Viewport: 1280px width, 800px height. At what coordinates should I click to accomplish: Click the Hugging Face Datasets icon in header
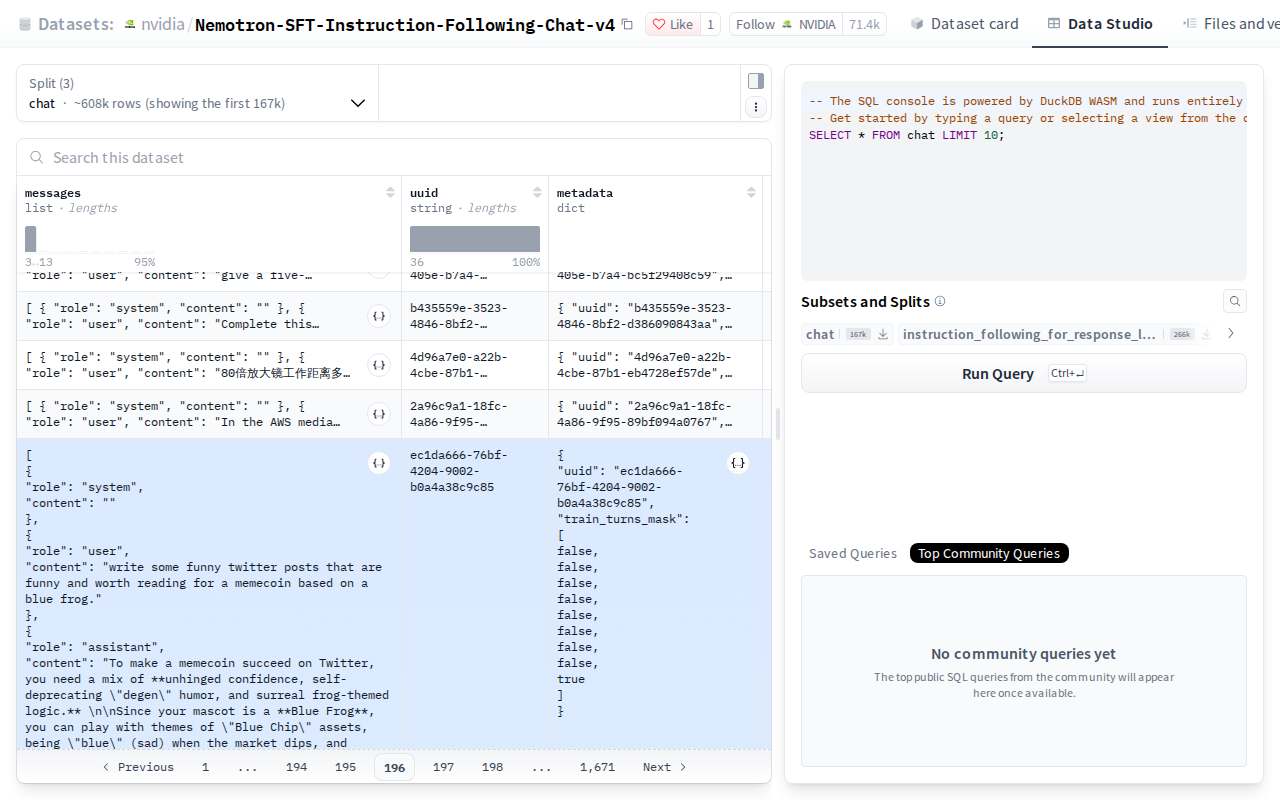point(25,24)
